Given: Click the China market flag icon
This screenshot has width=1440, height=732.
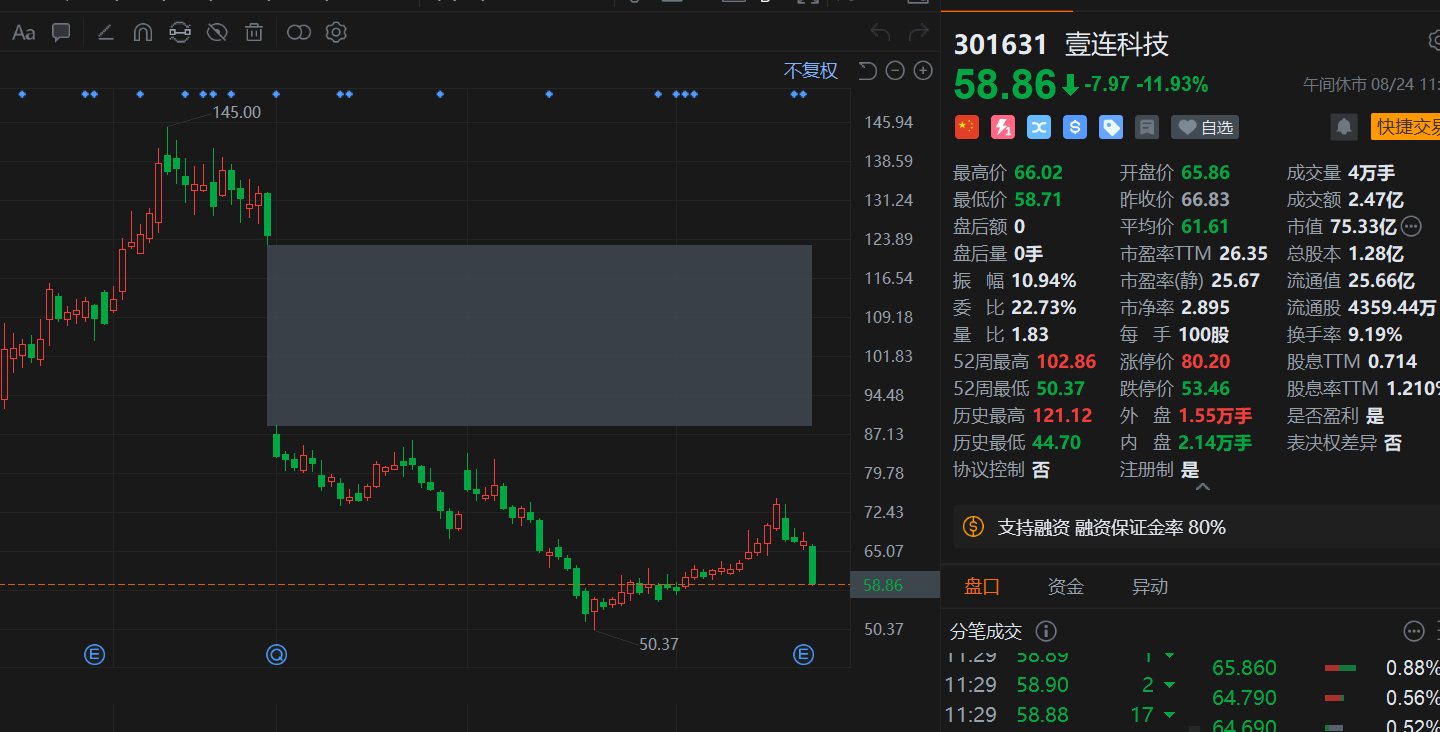Looking at the screenshot, I should 966,127.
